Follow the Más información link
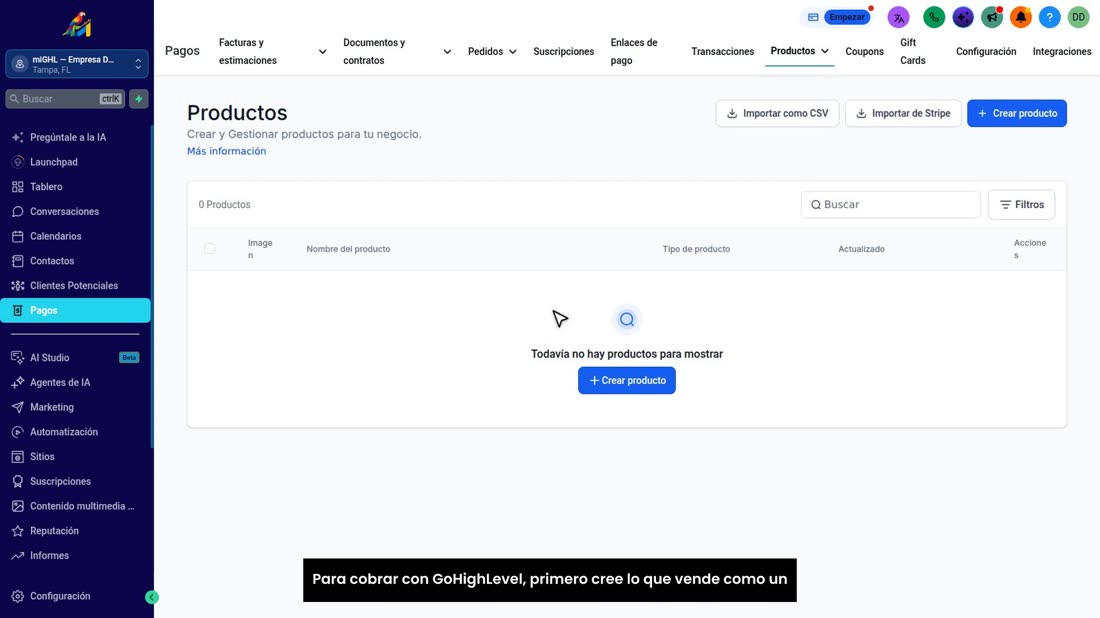This screenshot has width=1100, height=618. click(227, 151)
